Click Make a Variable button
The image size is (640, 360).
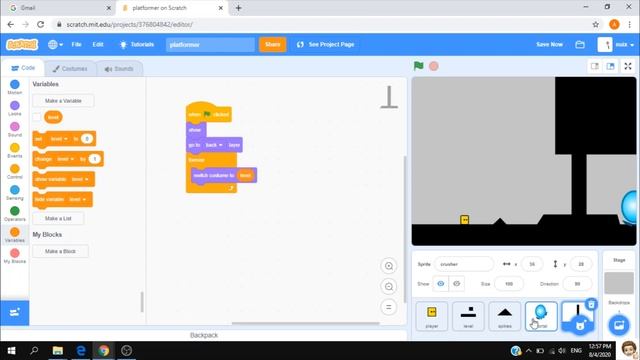[63, 100]
